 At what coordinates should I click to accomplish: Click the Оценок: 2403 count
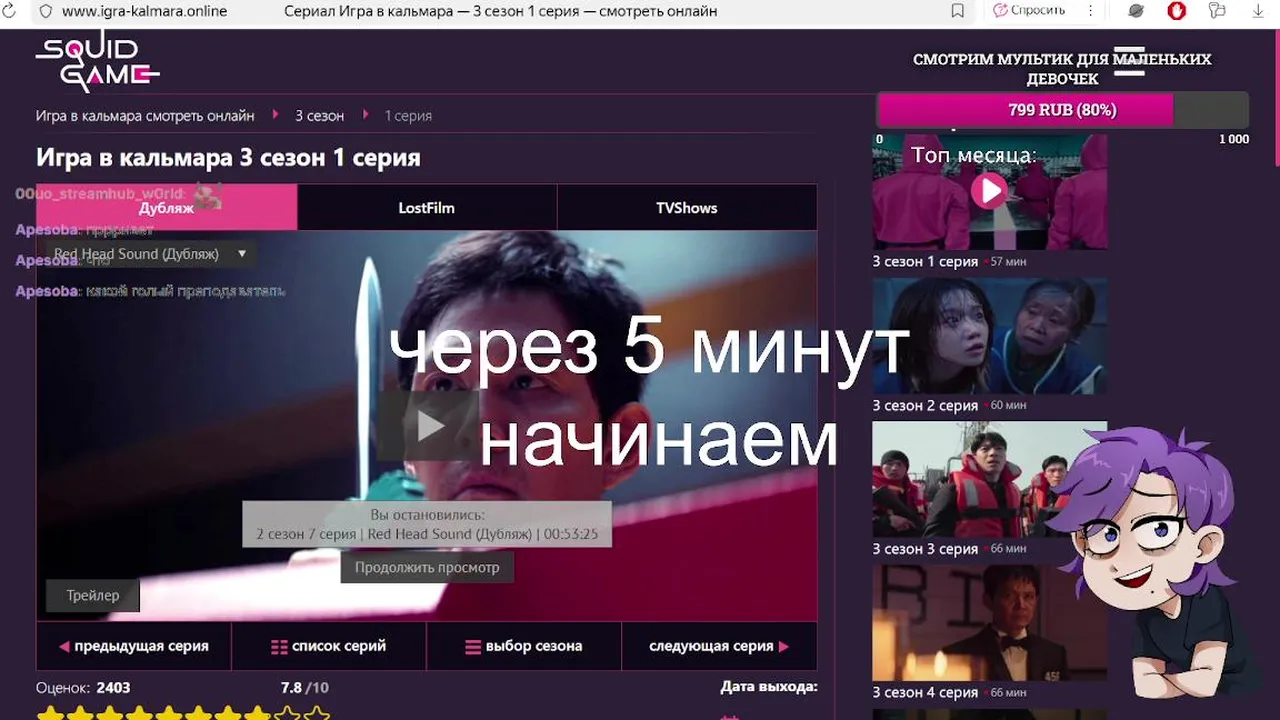[83, 687]
